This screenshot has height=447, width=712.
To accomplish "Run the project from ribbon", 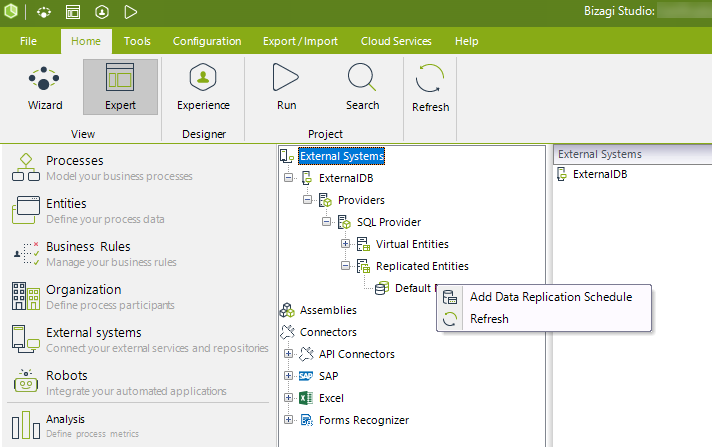I will [286, 87].
